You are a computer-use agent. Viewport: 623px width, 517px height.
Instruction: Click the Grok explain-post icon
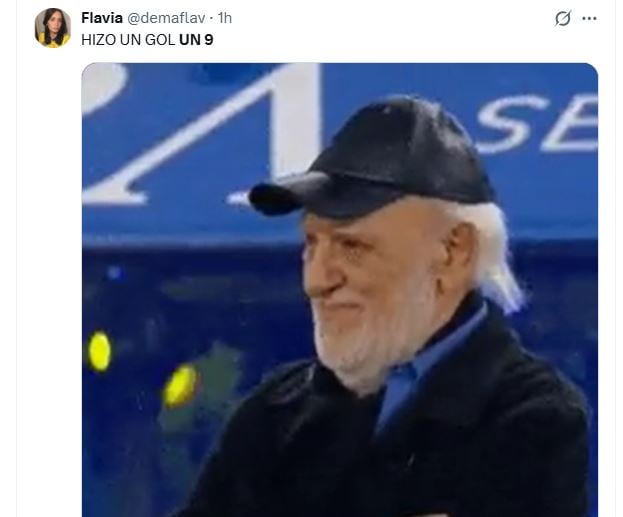point(563,18)
